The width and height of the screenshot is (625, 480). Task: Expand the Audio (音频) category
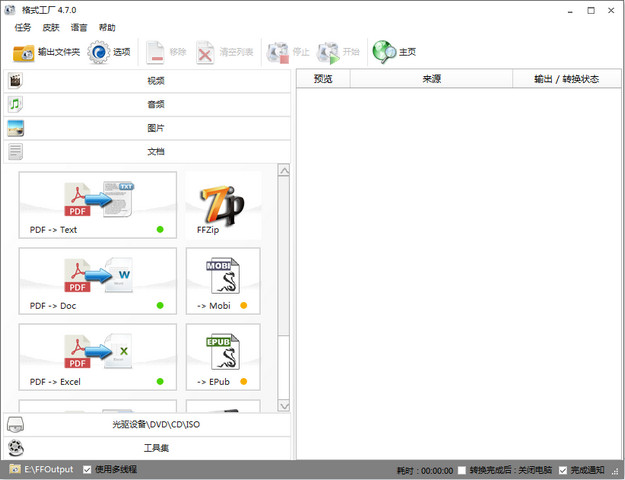(147, 104)
